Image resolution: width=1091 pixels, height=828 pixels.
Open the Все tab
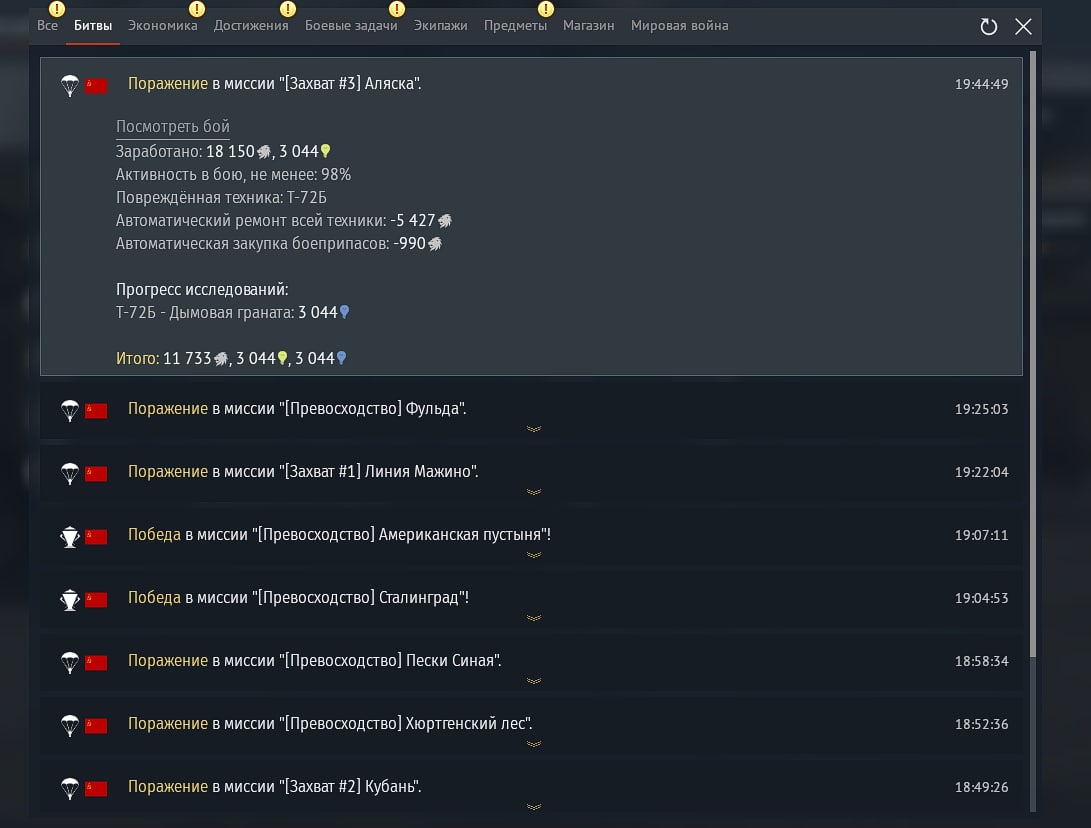click(x=47, y=26)
